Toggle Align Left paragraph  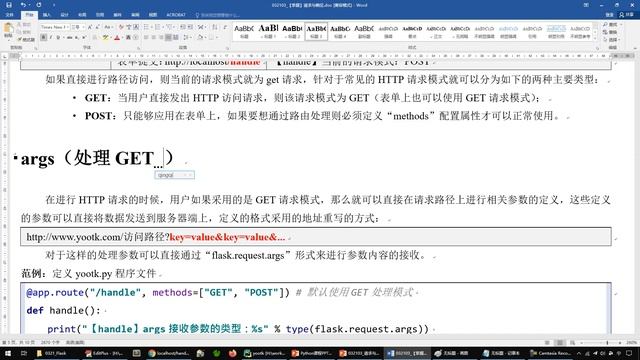tap(146, 37)
